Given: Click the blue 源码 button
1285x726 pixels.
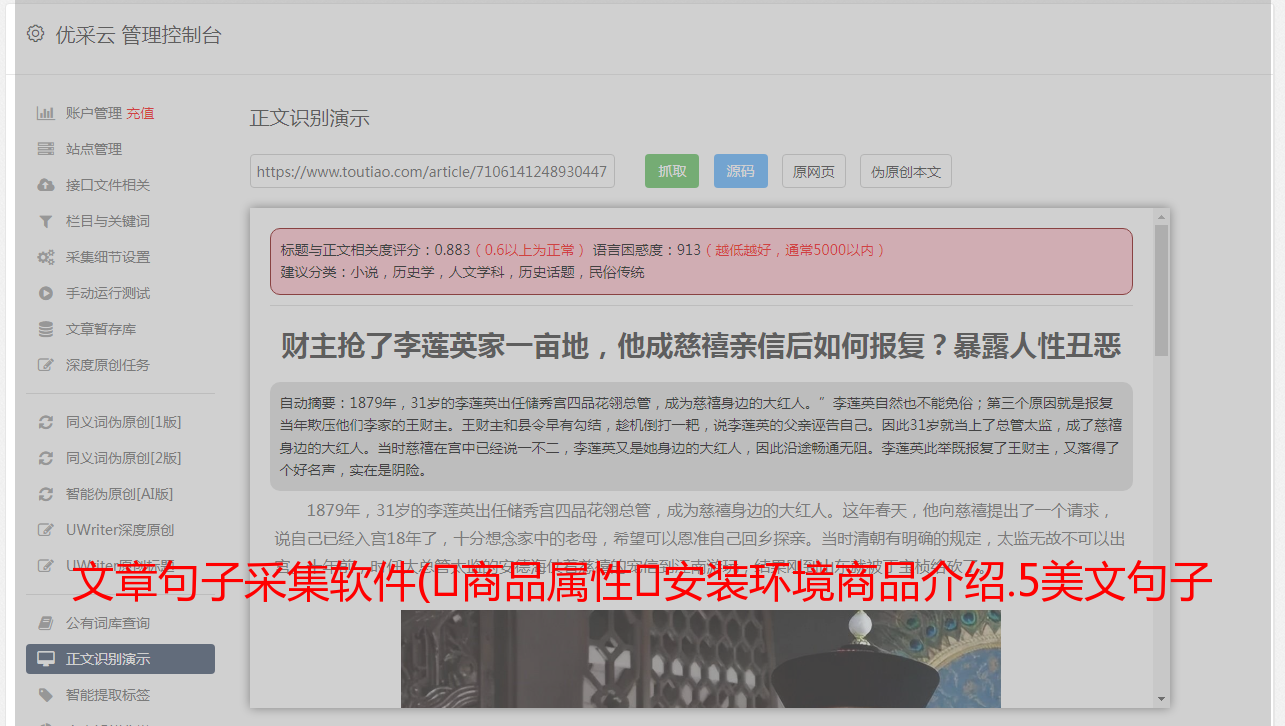Looking at the screenshot, I should pyautogui.click(x=740, y=171).
